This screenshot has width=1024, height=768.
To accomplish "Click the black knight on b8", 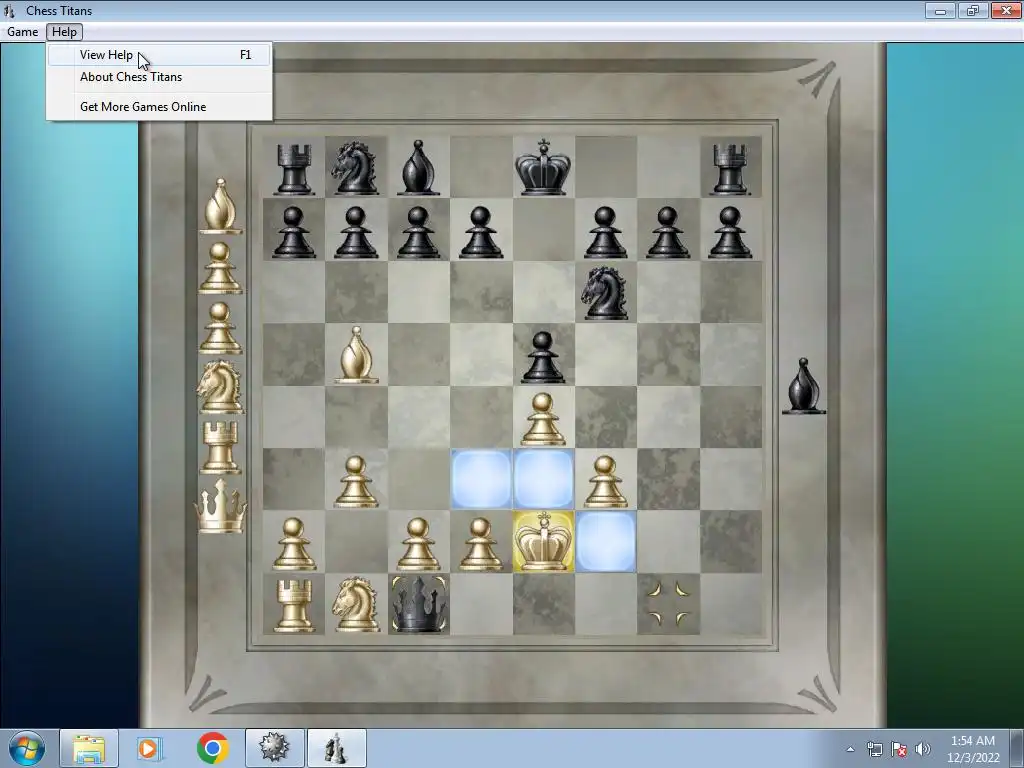I will pos(355,168).
